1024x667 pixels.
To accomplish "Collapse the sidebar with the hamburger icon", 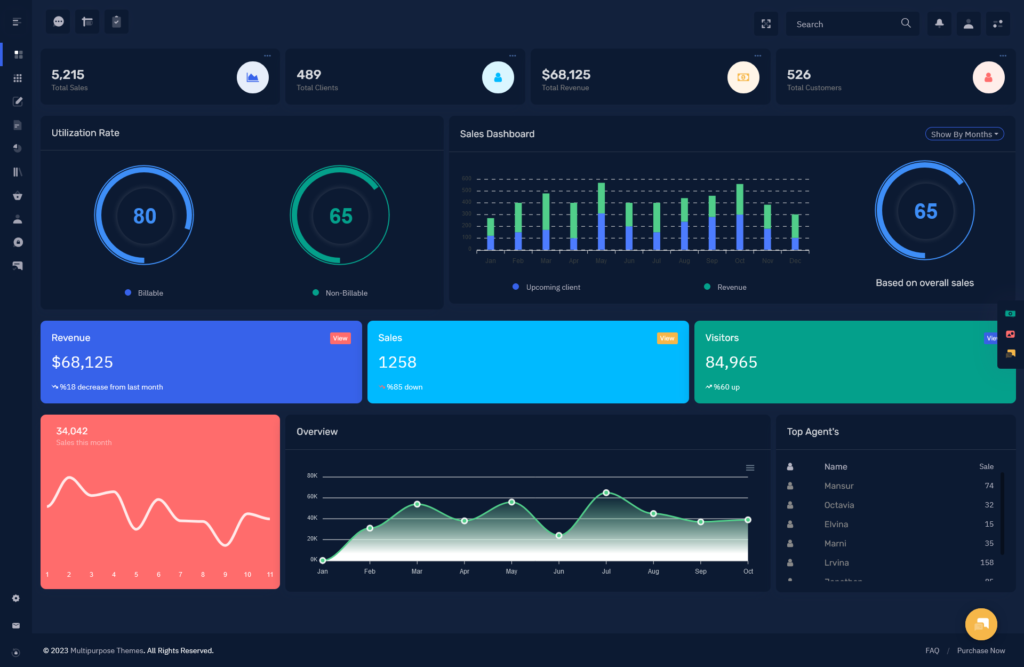I will point(16,22).
